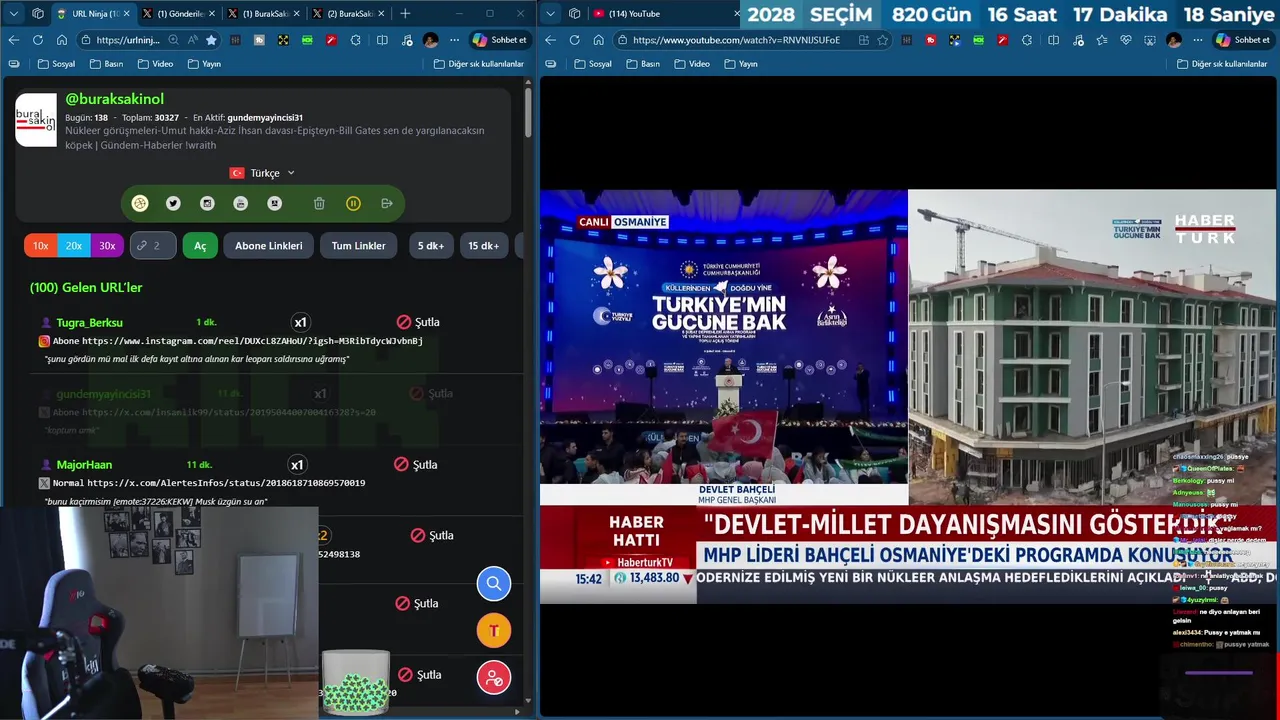Click the YouTube URL address bar
Viewport: 1280px width, 720px height.
[x=738, y=40]
